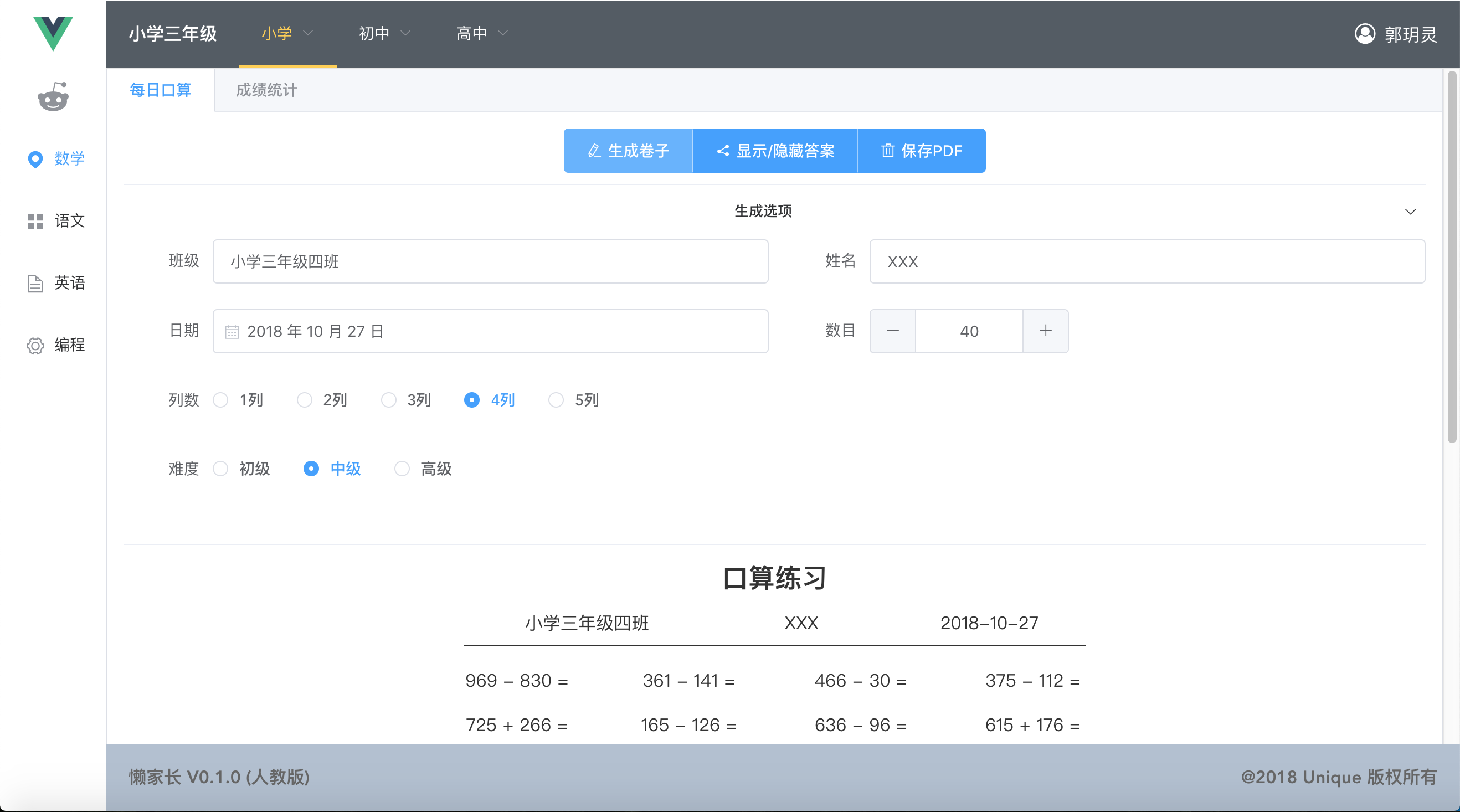Screen dimensions: 1460x812
Task: Click the 保存PDF button
Action: coord(922,151)
